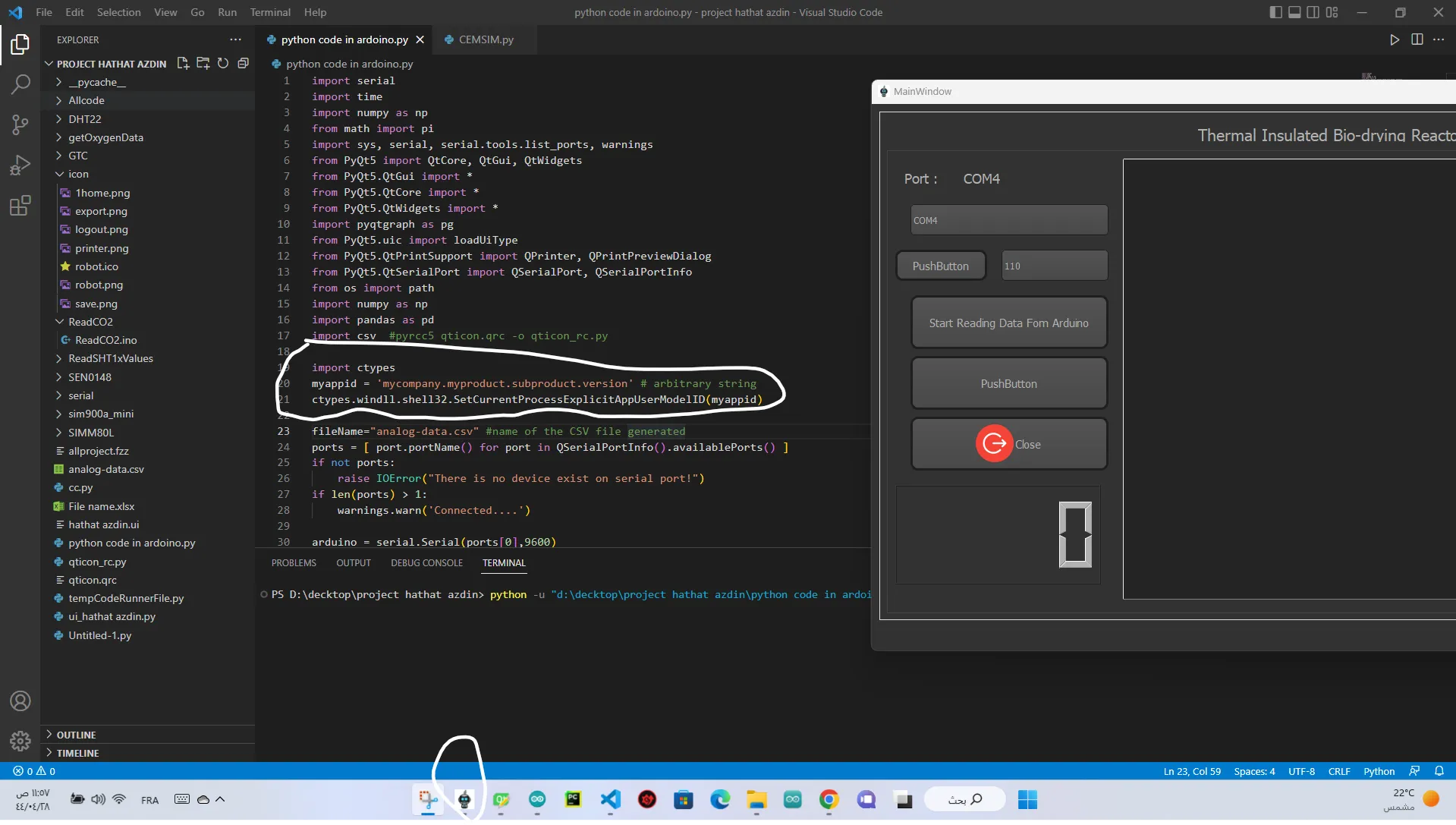Close the python code in ardoino.py tab

click(420, 39)
